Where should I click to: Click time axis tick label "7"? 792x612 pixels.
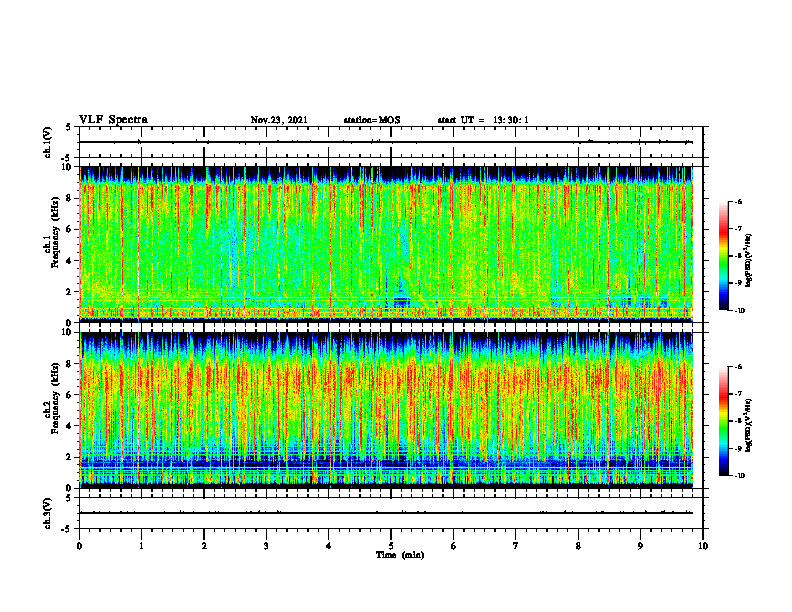[516, 546]
